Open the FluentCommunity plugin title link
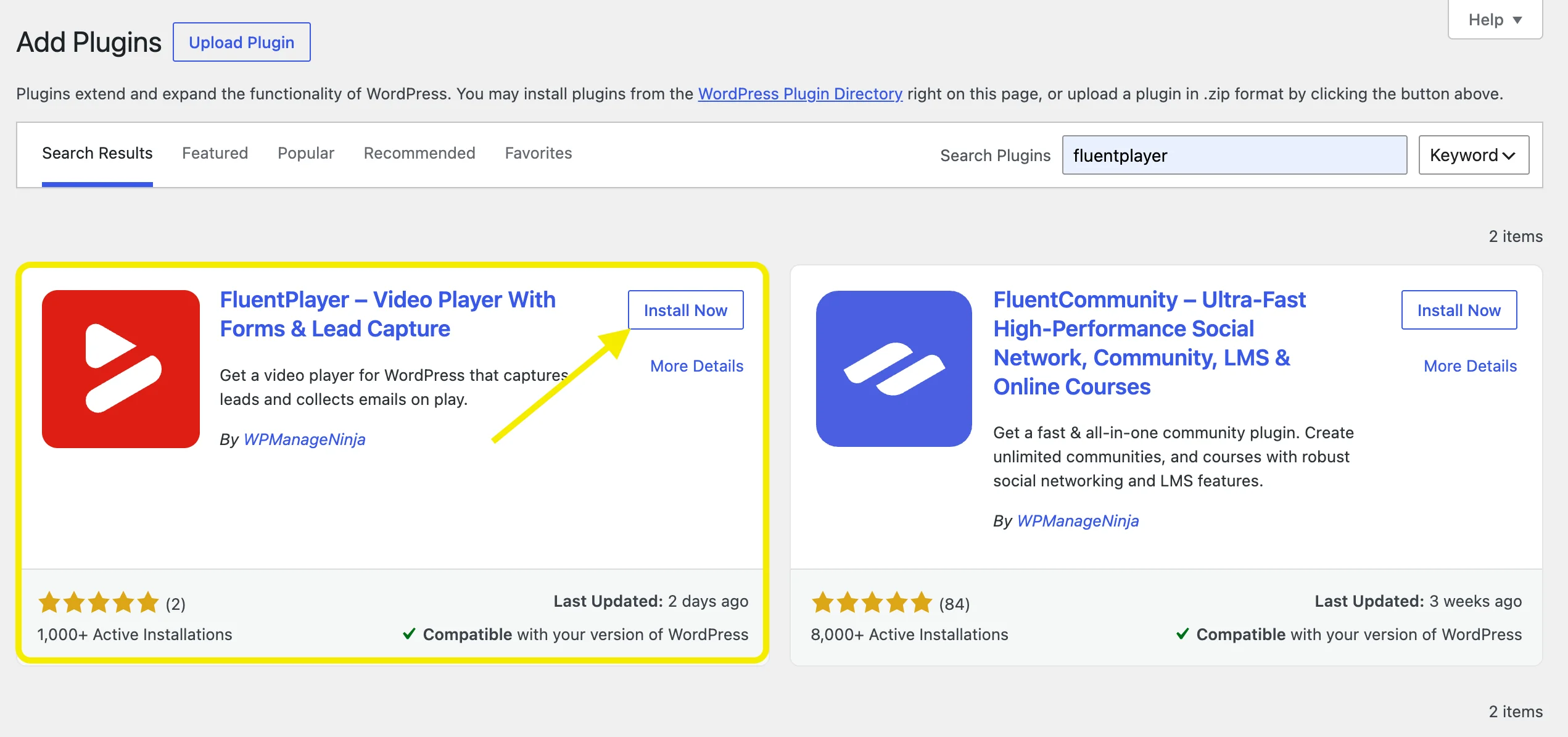The image size is (1568, 737). click(1149, 343)
